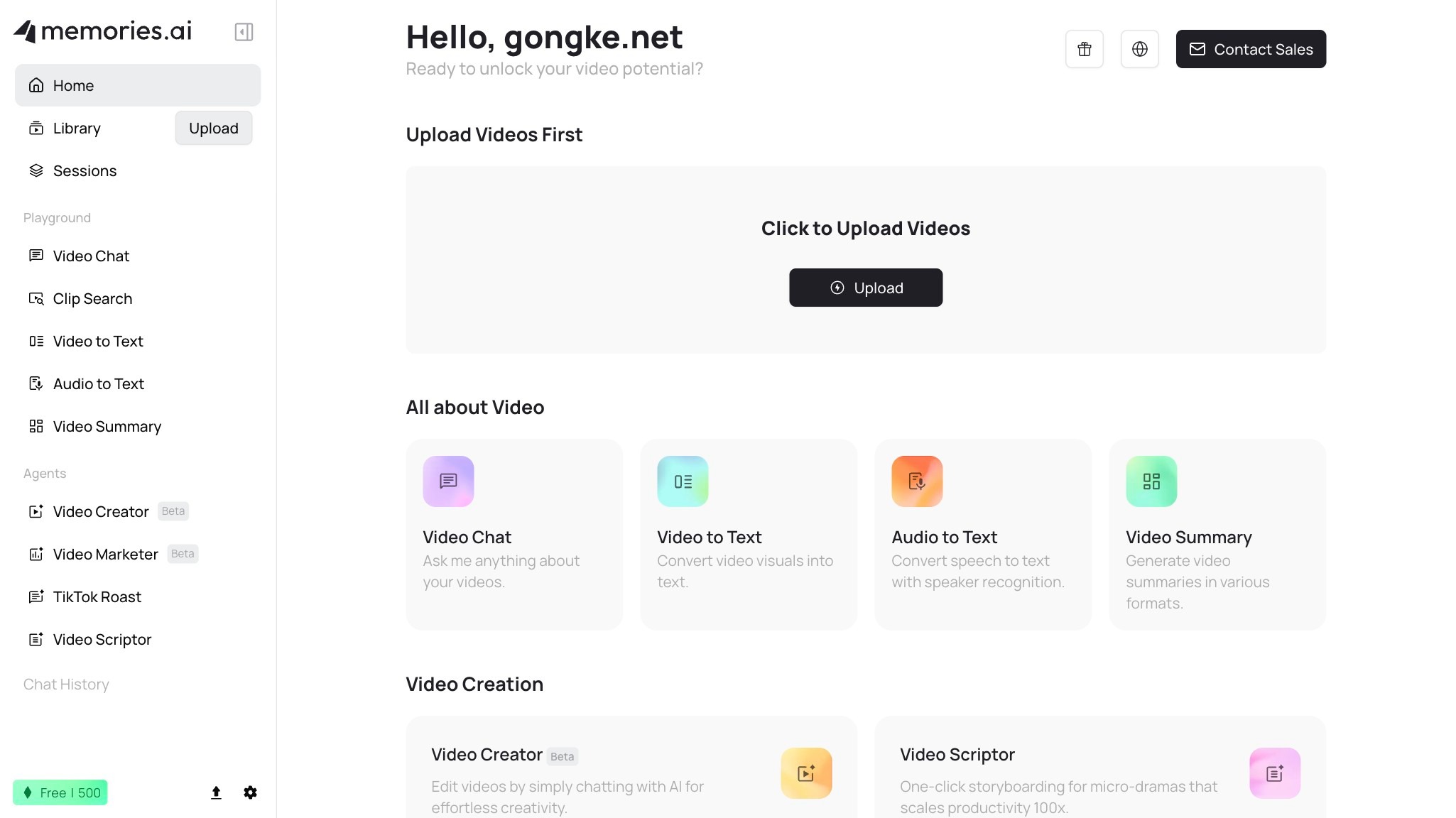Click the Audio to Text orange icon

[x=917, y=481]
